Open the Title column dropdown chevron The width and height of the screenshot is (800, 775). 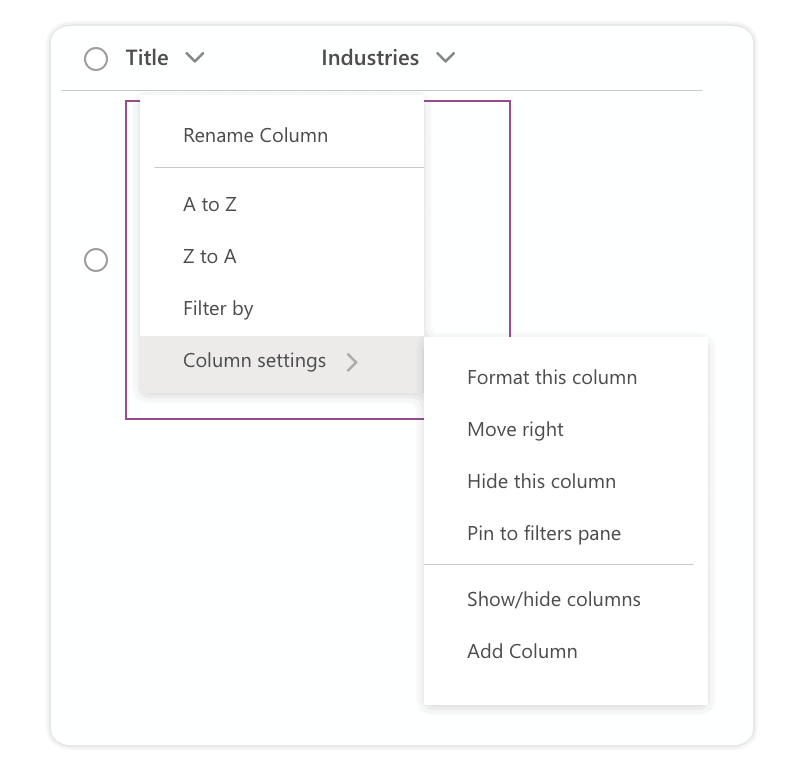[x=195, y=58]
